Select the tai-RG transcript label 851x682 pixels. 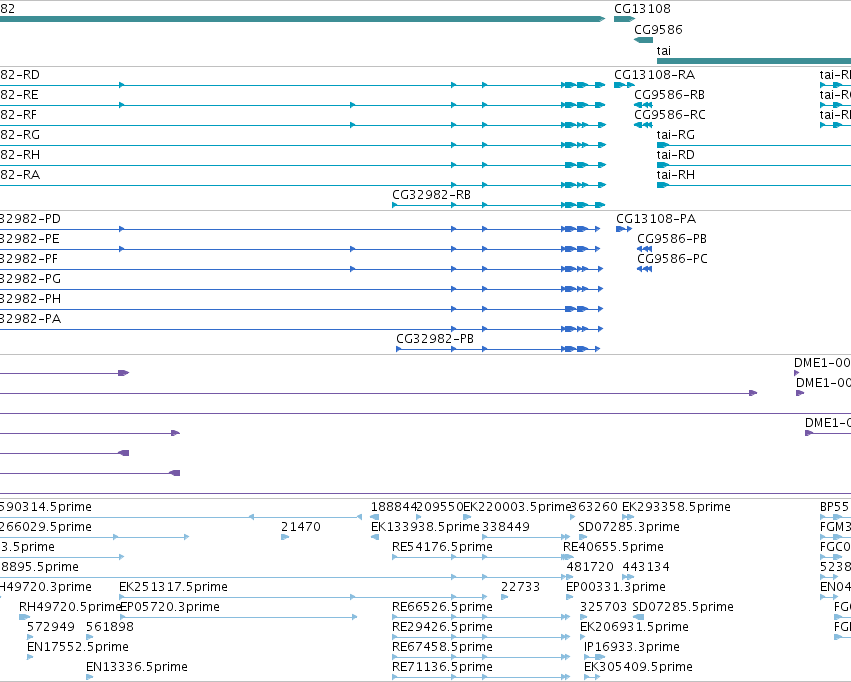point(676,135)
